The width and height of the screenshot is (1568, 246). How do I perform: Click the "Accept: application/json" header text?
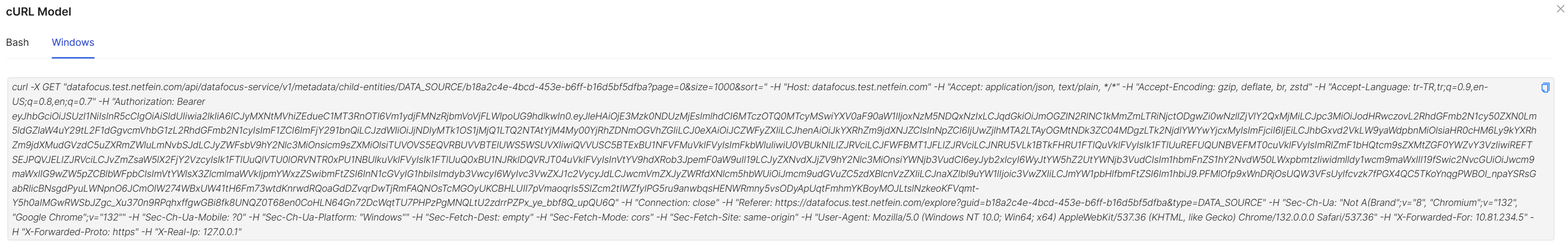tap(1029, 87)
